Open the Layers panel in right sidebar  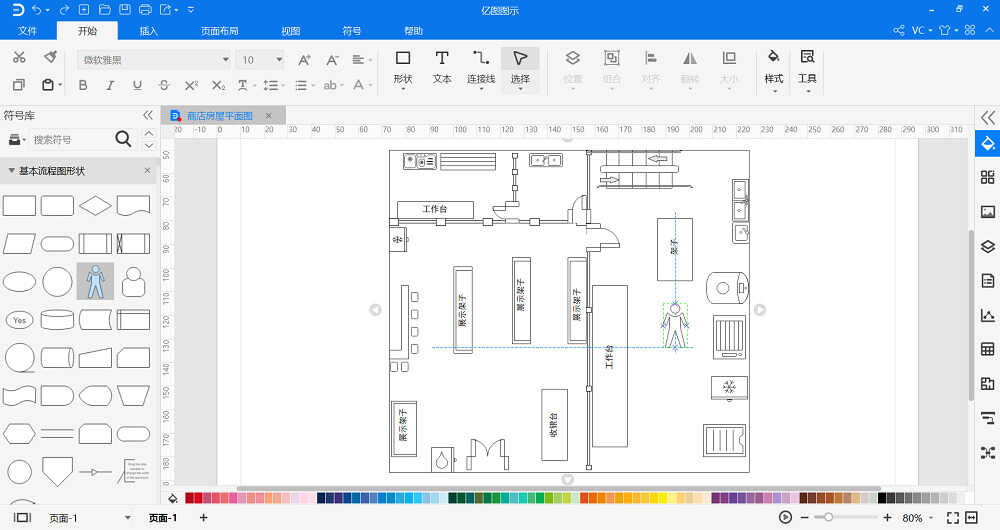pos(987,246)
